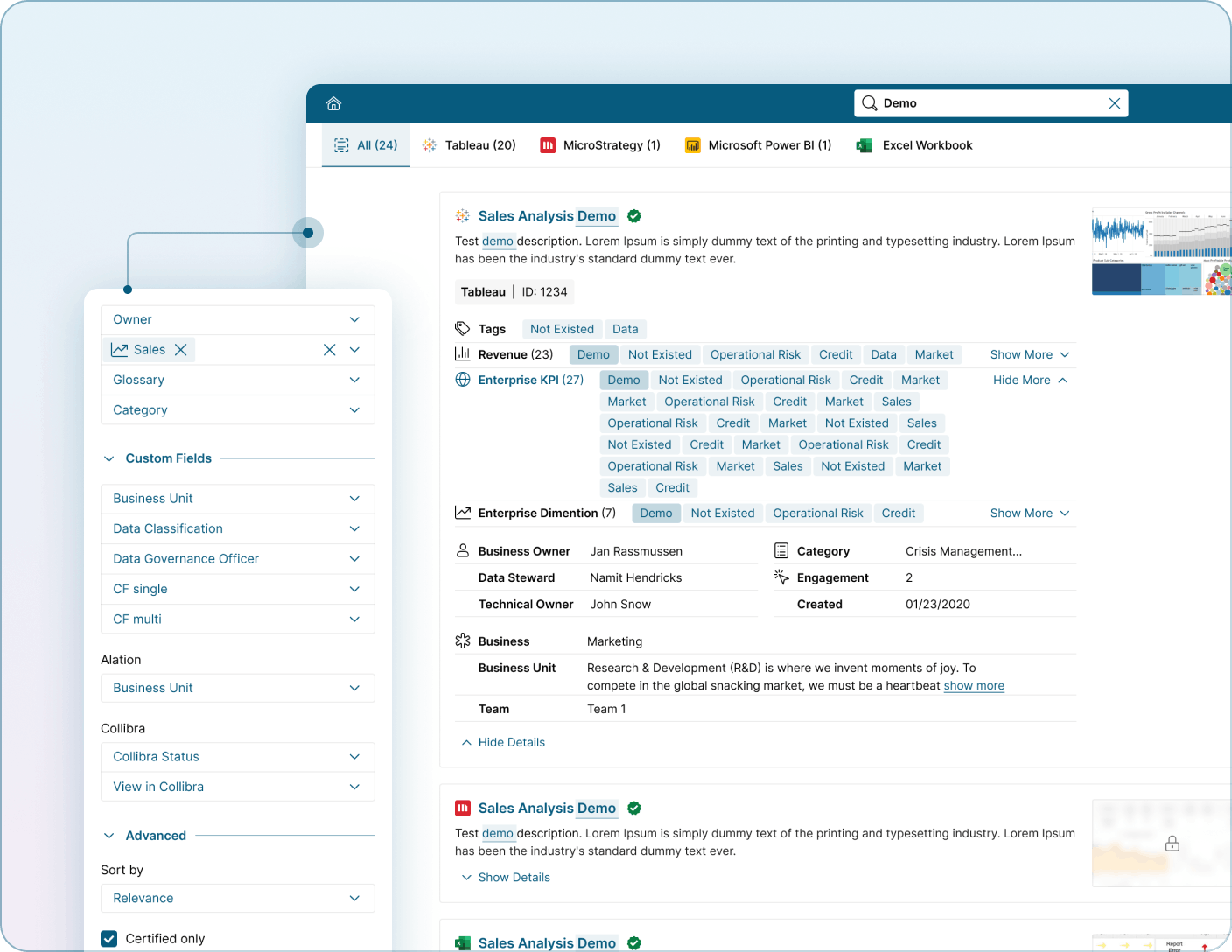Collapse the Custom Fields section
This screenshot has width=1232, height=952.
108,458
